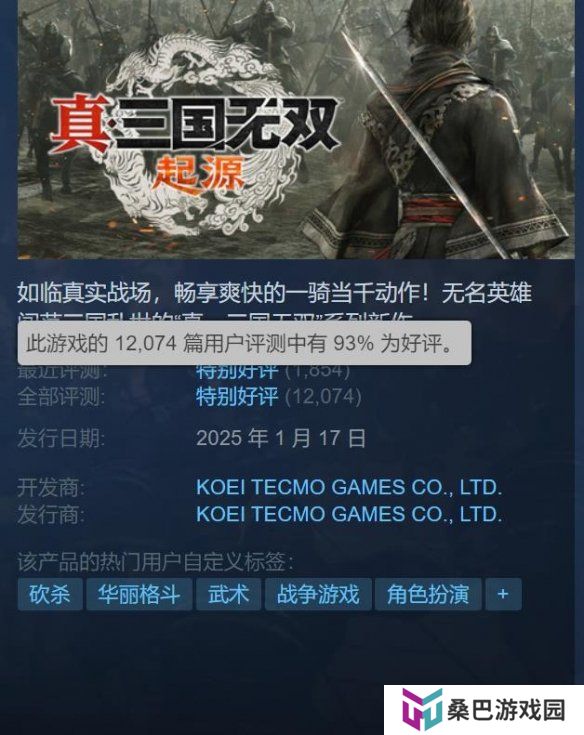Click the review tooltip showing 93% positive
The width and height of the screenshot is (584, 735).
(x=245, y=343)
